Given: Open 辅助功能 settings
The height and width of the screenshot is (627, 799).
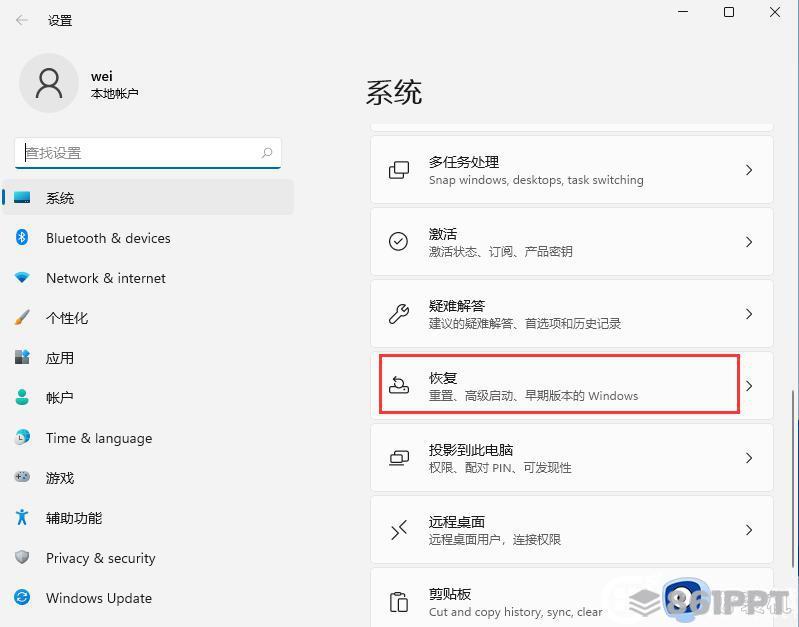Looking at the screenshot, I should pos(148,517).
